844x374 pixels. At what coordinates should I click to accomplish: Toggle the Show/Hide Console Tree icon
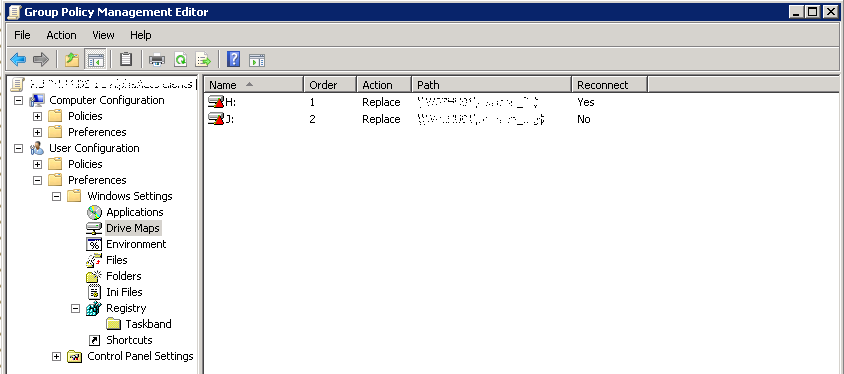pyautogui.click(x=95, y=60)
